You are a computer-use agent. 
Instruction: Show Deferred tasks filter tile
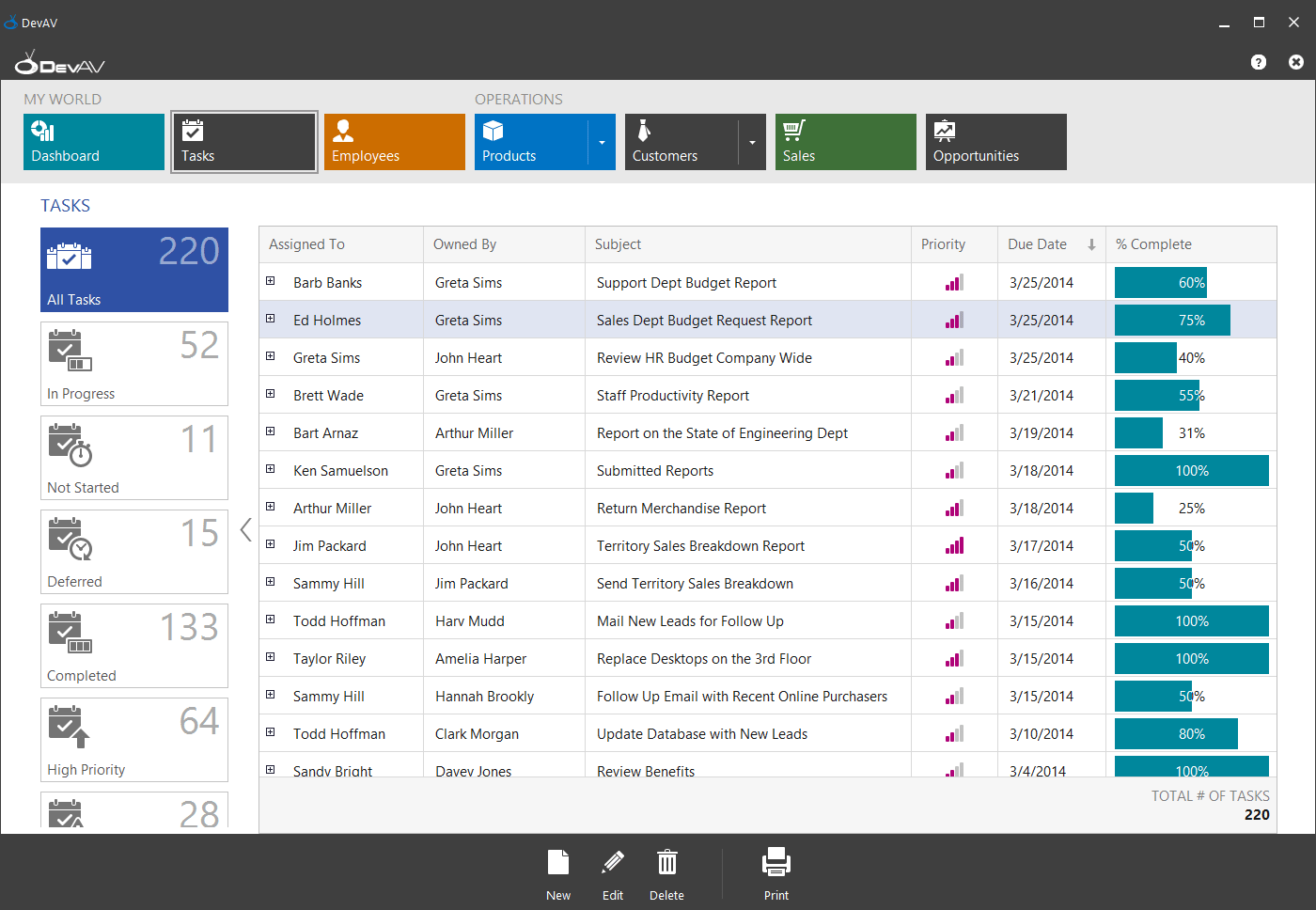(x=134, y=552)
